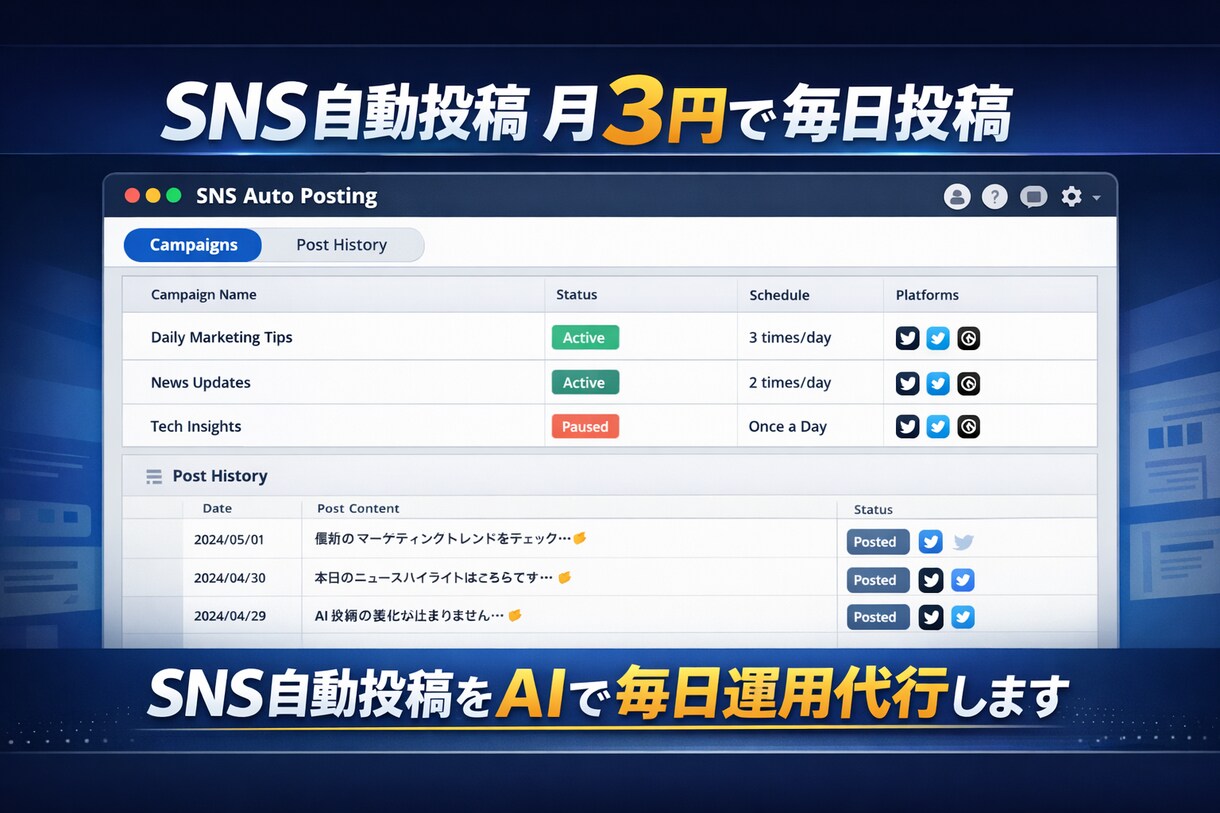Click the Active status of News Updates
The height and width of the screenshot is (813, 1220).
[x=585, y=383]
